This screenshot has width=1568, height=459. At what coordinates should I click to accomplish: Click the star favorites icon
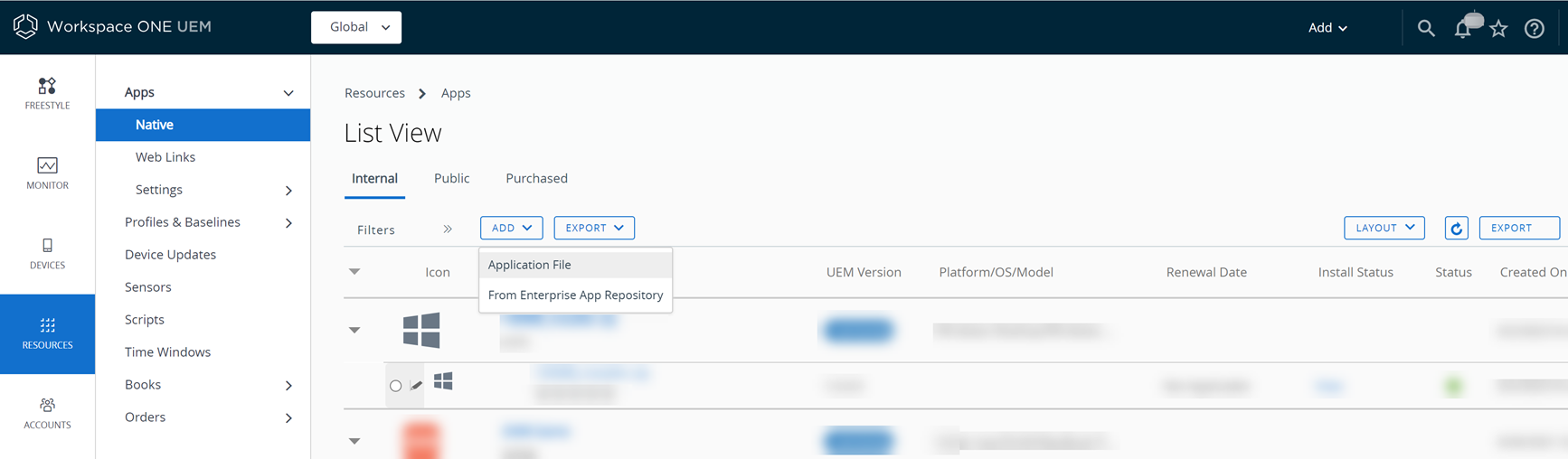pyautogui.click(x=1498, y=28)
